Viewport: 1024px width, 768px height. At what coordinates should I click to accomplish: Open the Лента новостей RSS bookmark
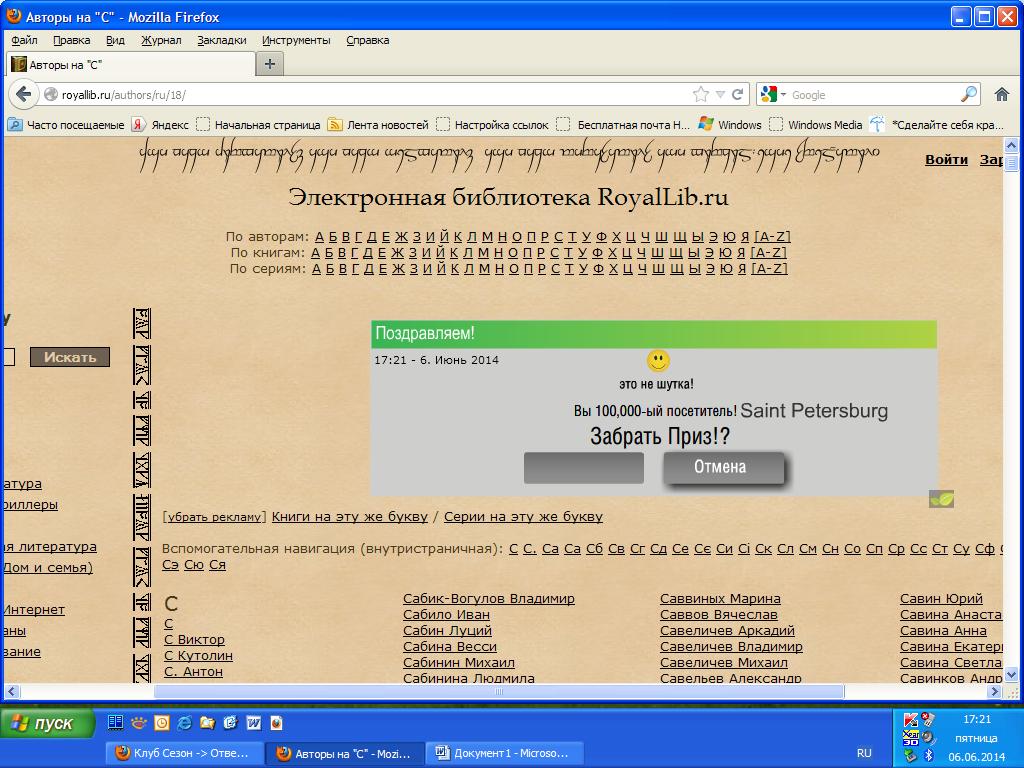point(378,125)
